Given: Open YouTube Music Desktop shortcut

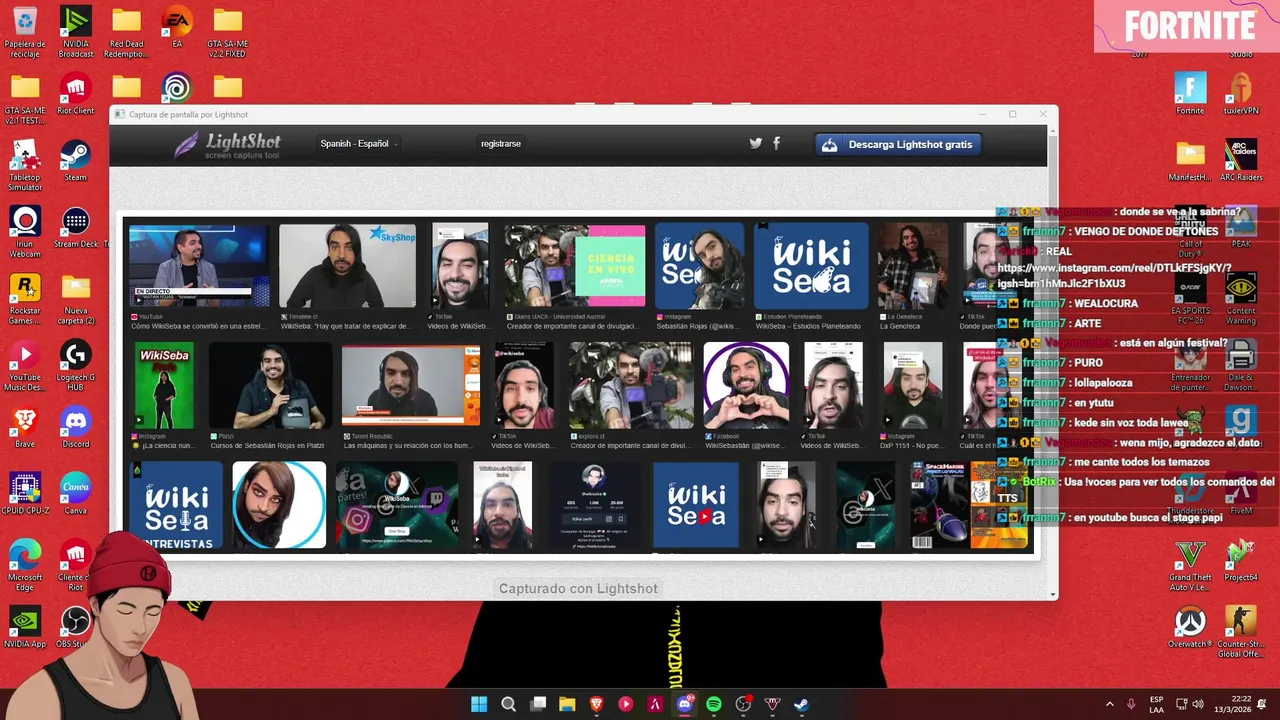Looking at the screenshot, I should 25,366.
